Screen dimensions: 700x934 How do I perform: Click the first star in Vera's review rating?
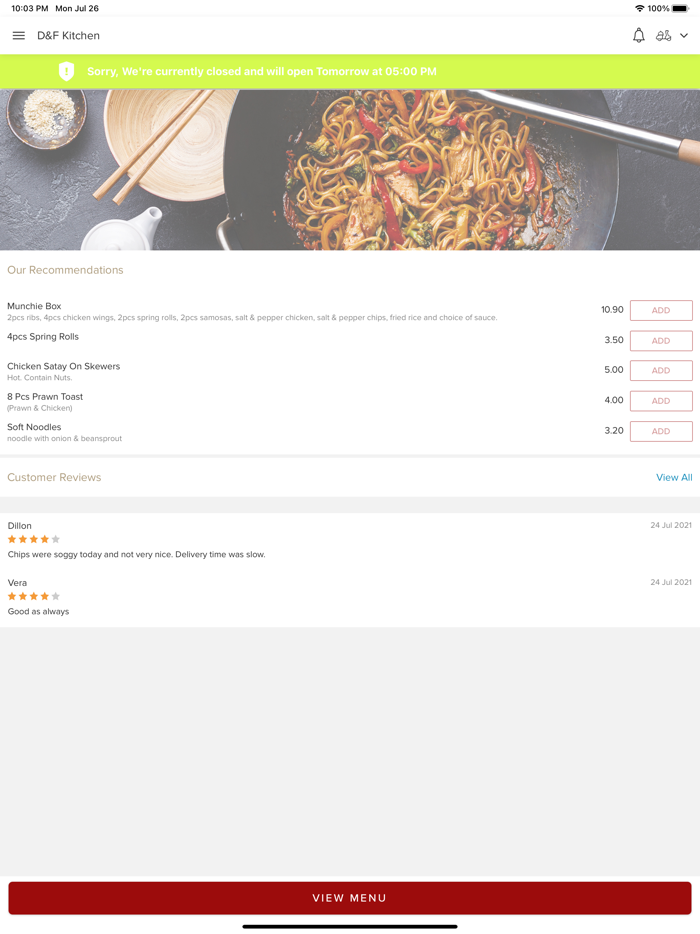[11, 595]
